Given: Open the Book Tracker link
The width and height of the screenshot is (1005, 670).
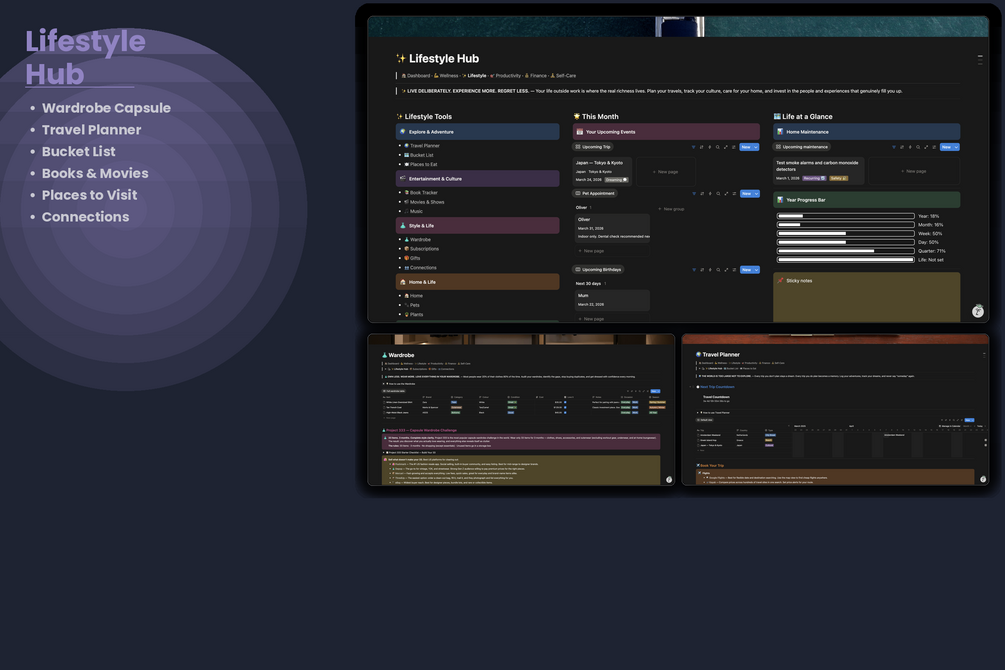Looking at the screenshot, I should pos(420,192).
